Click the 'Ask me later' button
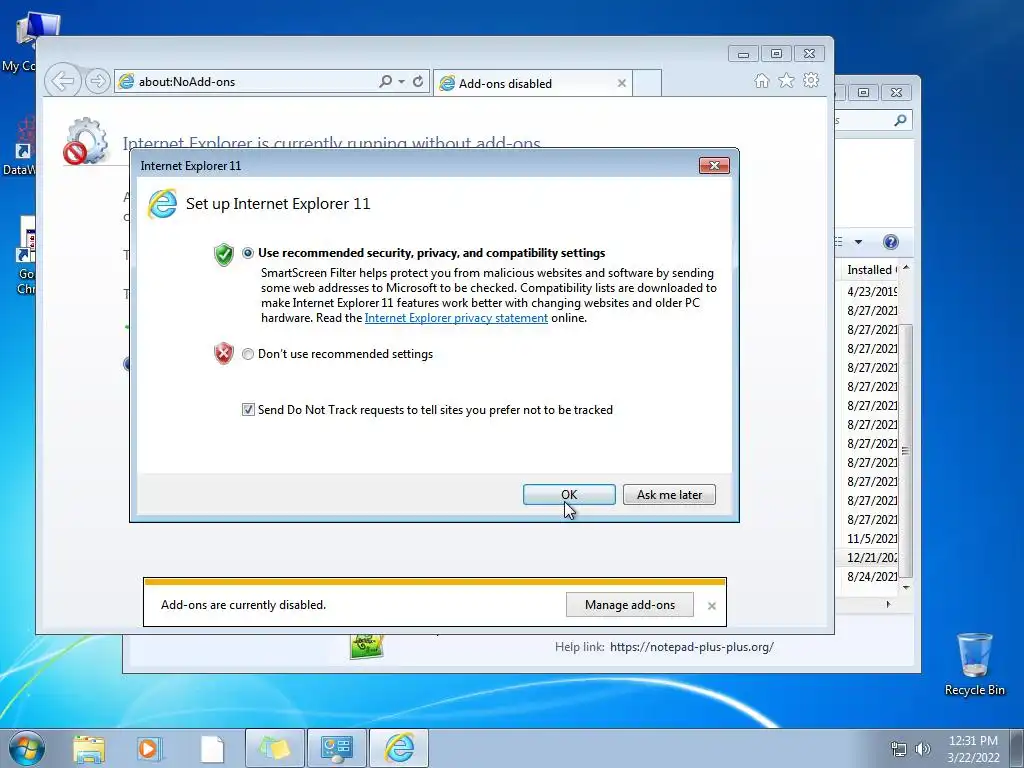Viewport: 1024px width, 768px height. click(x=669, y=494)
